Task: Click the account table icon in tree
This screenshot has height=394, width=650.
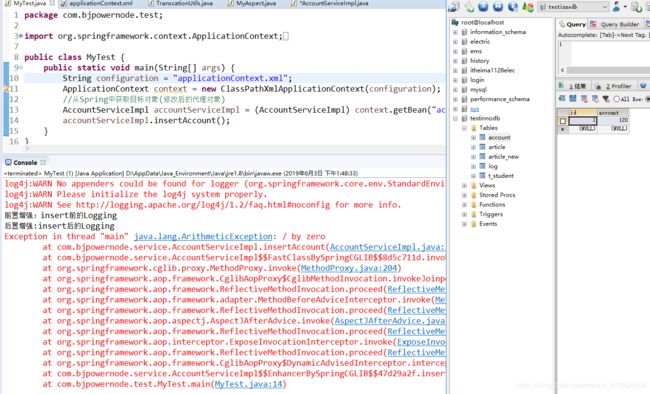Action: 483,137
